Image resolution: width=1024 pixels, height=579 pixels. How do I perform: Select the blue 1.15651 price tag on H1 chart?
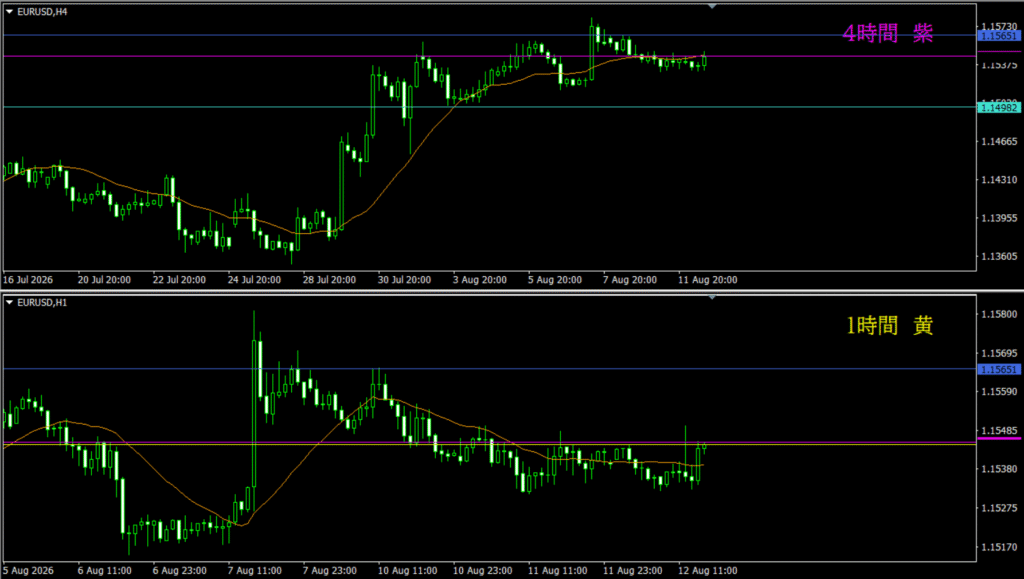pyautogui.click(x=999, y=369)
